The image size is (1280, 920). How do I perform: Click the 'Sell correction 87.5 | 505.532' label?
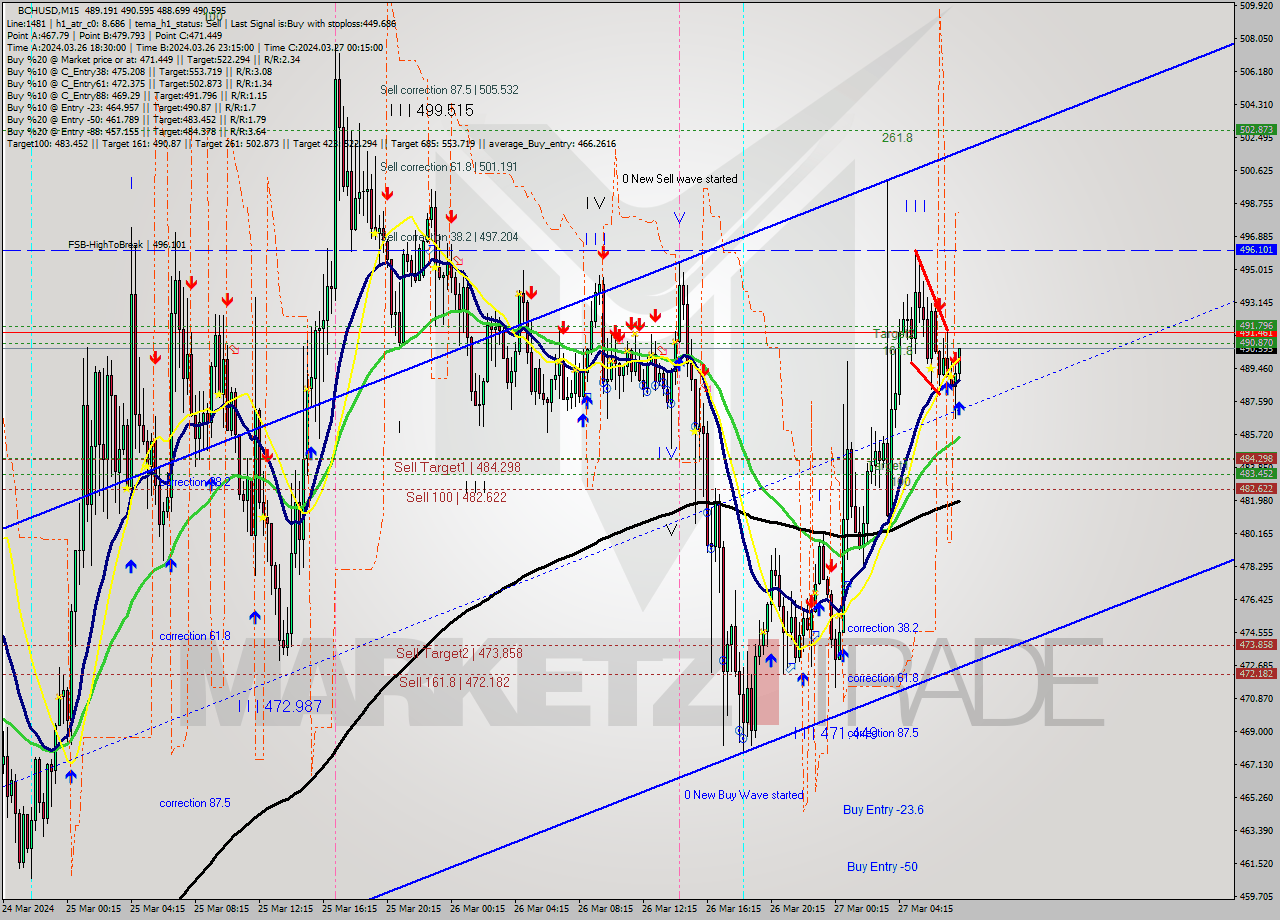click(x=449, y=90)
